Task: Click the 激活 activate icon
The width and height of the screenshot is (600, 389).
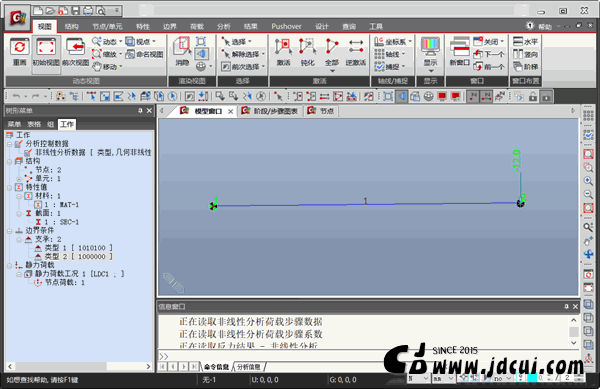Action: click(x=283, y=52)
